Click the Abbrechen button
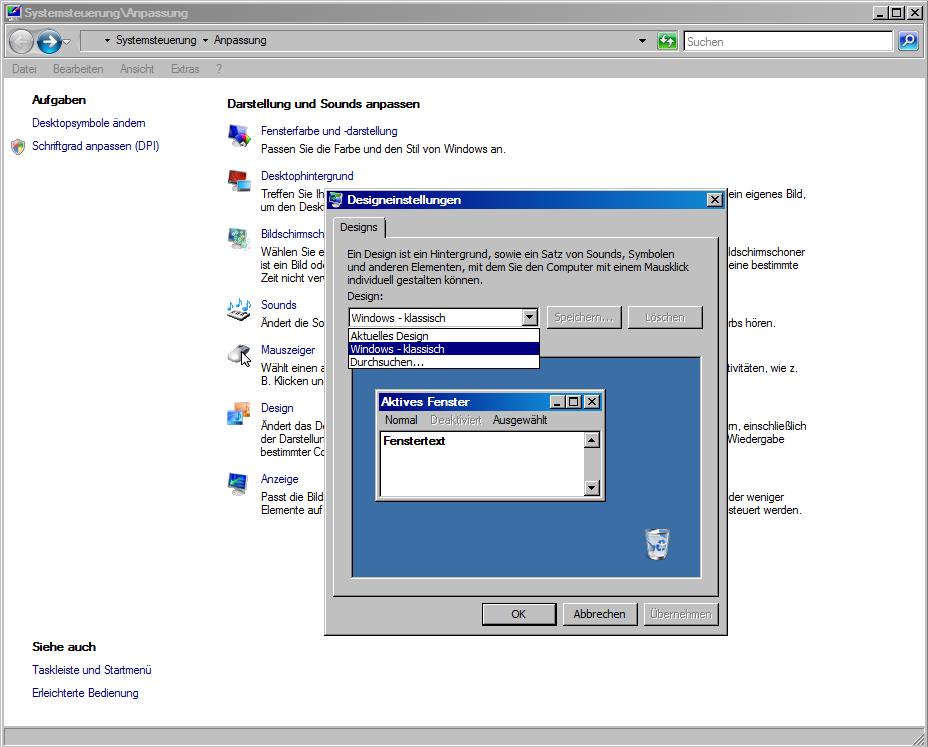The width and height of the screenshot is (928, 747). pyautogui.click(x=600, y=614)
